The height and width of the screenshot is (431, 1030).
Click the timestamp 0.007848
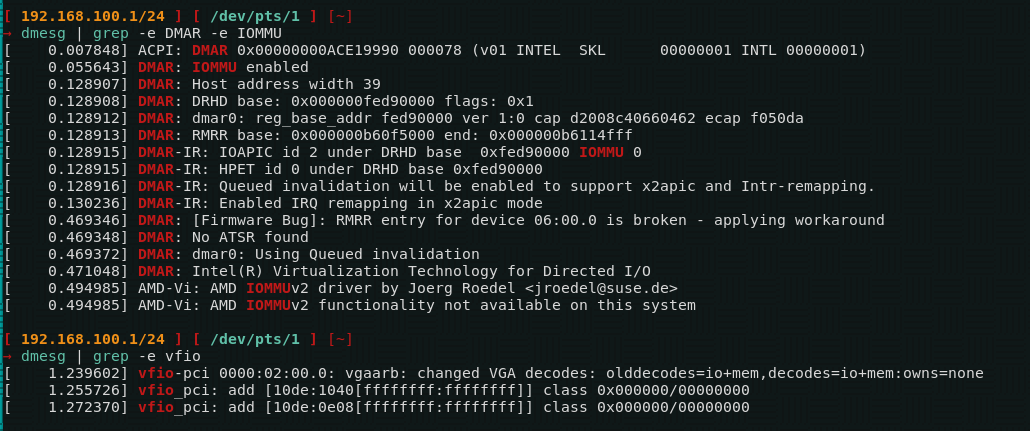[88, 50]
